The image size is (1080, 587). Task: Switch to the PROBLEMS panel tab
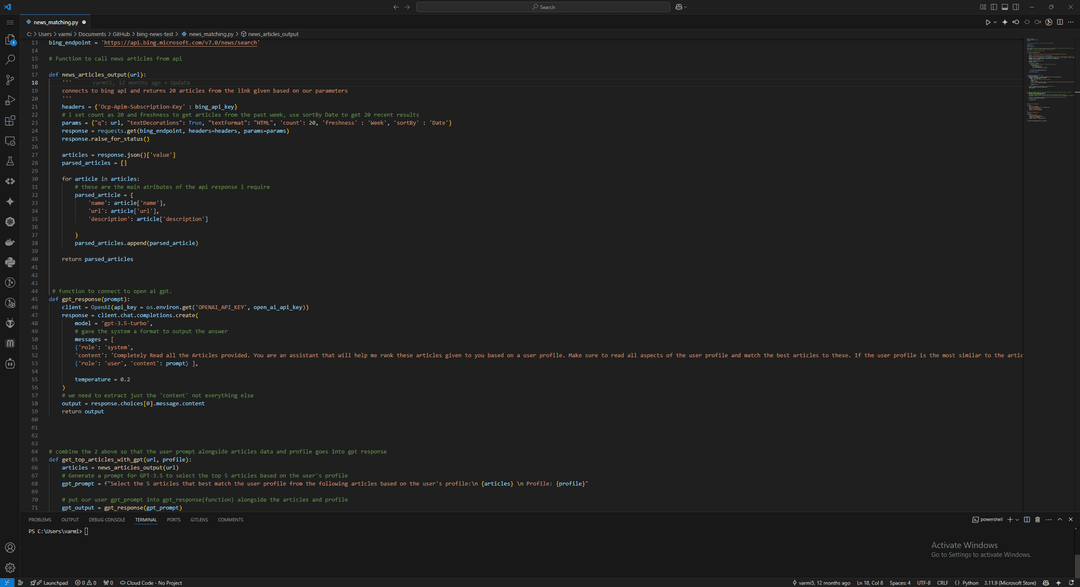[x=39, y=520]
